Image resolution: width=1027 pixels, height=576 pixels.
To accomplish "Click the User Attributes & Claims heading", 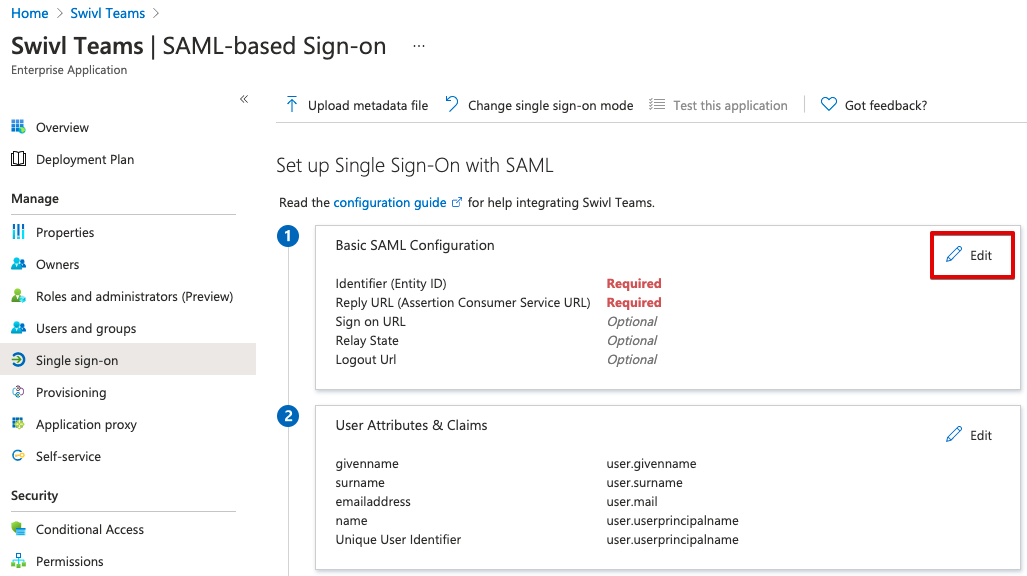I will click(x=411, y=425).
